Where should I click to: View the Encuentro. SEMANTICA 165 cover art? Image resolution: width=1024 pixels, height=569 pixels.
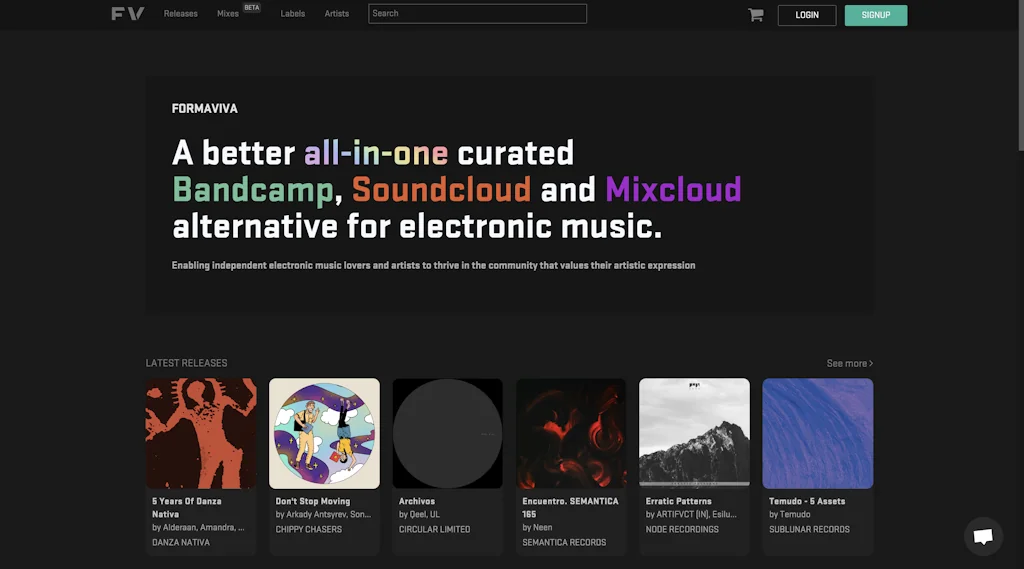571,433
